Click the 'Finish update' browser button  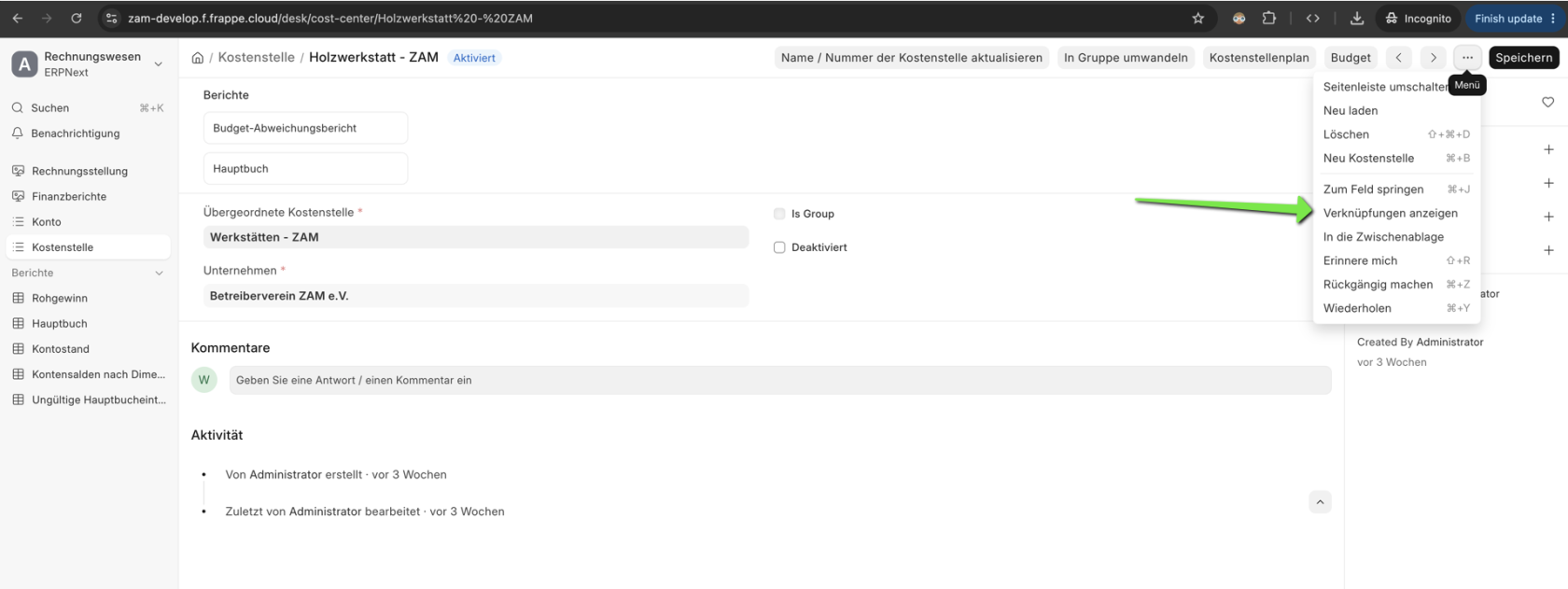point(1513,18)
